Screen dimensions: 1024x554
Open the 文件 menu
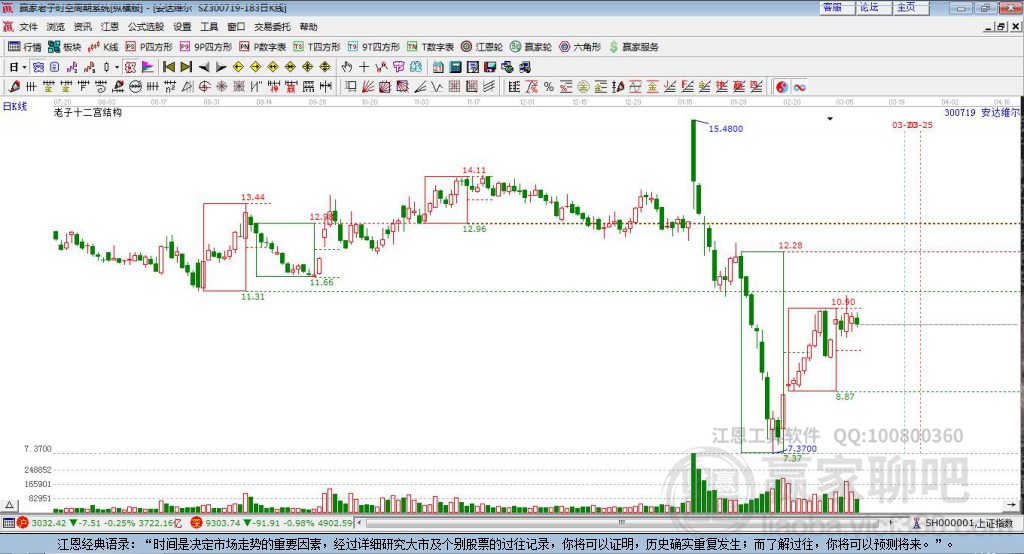coord(28,27)
